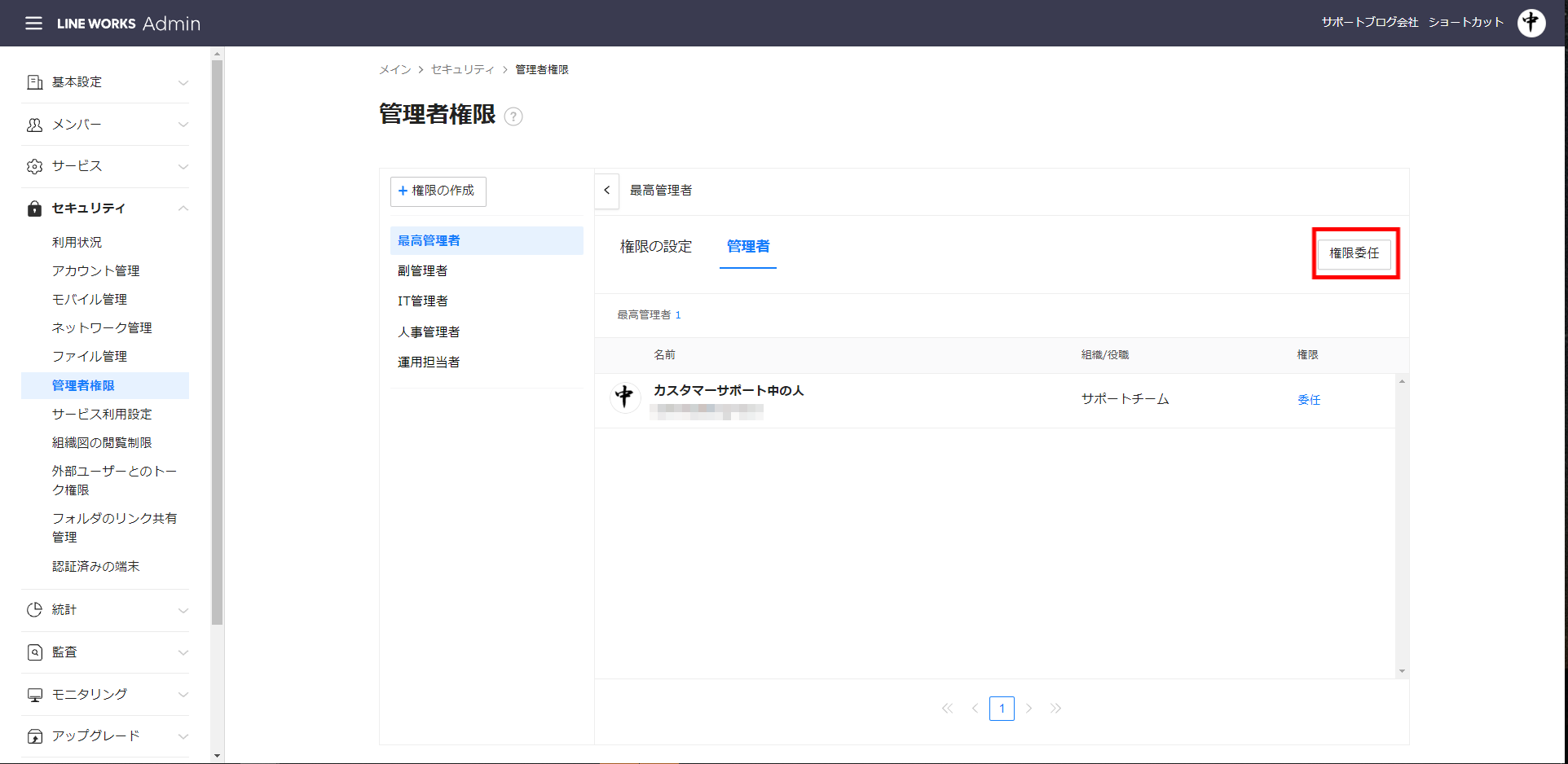Image resolution: width=1568 pixels, height=764 pixels.
Task: Click the 統計 pie chart icon
Action: tap(34, 610)
